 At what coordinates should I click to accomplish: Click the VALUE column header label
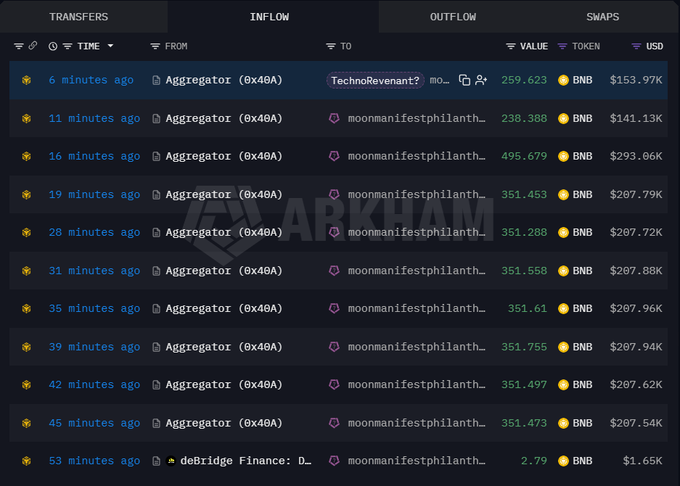pos(534,46)
